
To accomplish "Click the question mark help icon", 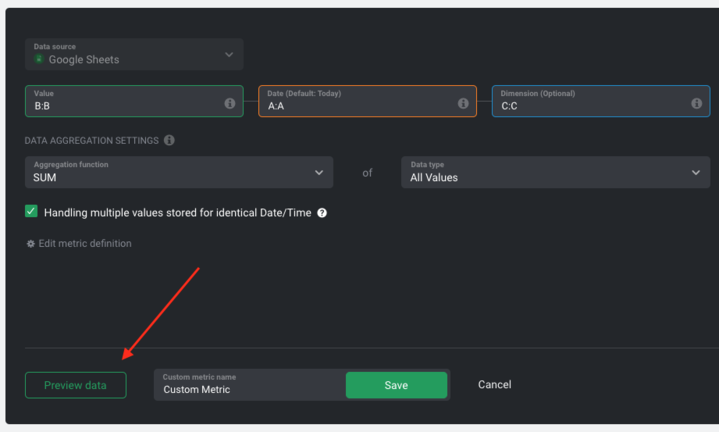I will (x=322, y=213).
